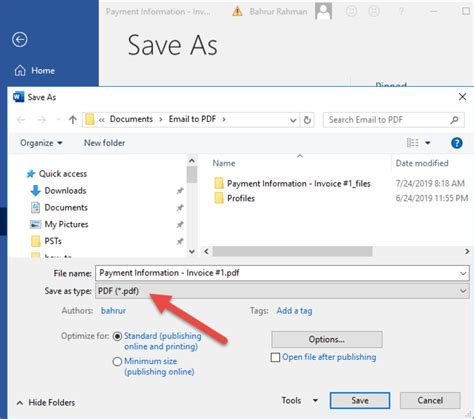This screenshot has height=419, width=474.
Task: Open Home in Word backstage sidebar
Action: 35,71
